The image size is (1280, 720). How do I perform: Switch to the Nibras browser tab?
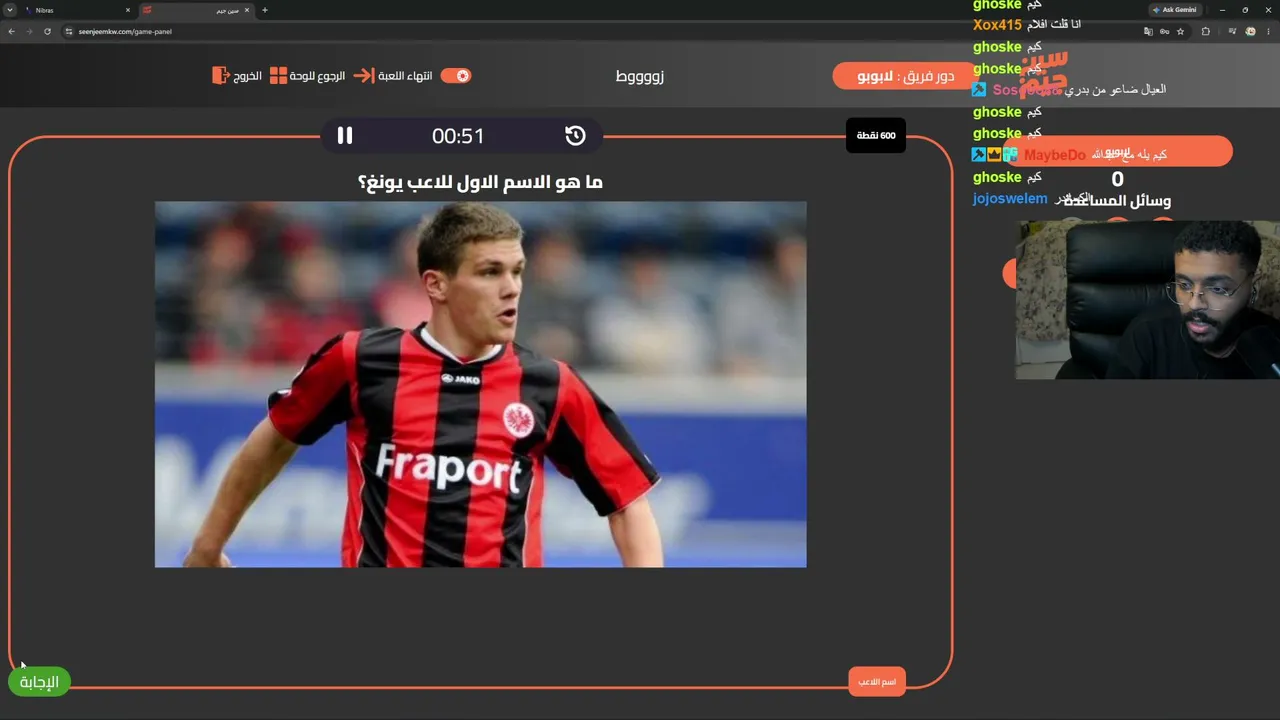pos(76,10)
